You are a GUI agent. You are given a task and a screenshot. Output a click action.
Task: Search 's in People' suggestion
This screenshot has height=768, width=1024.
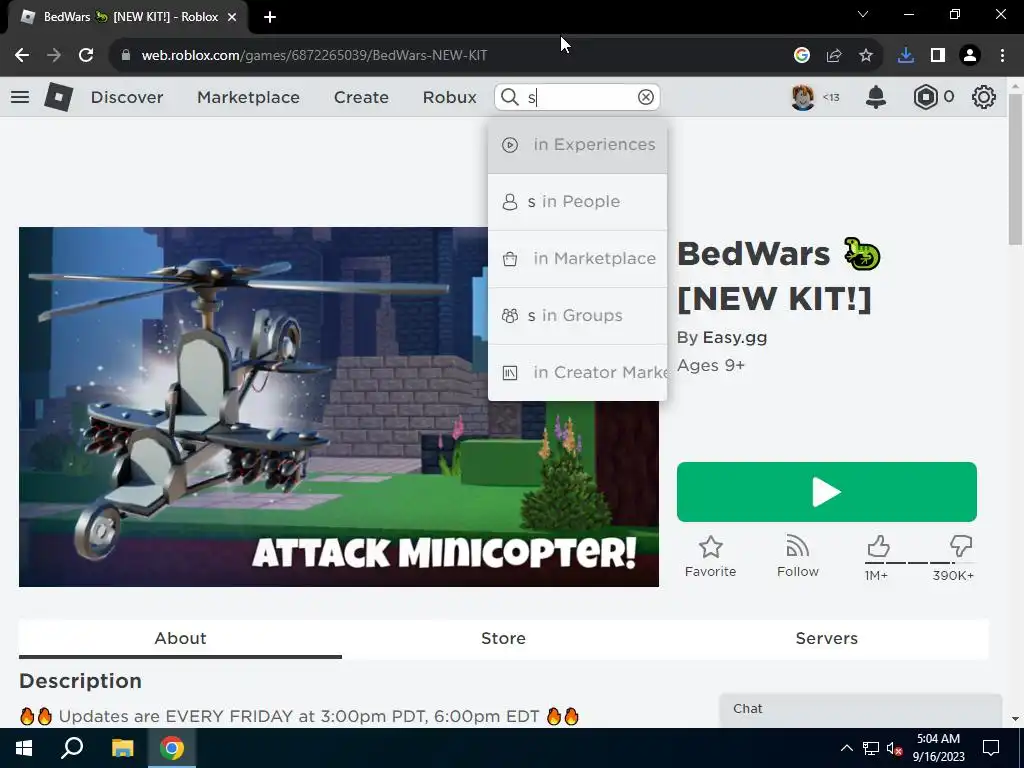point(577,202)
